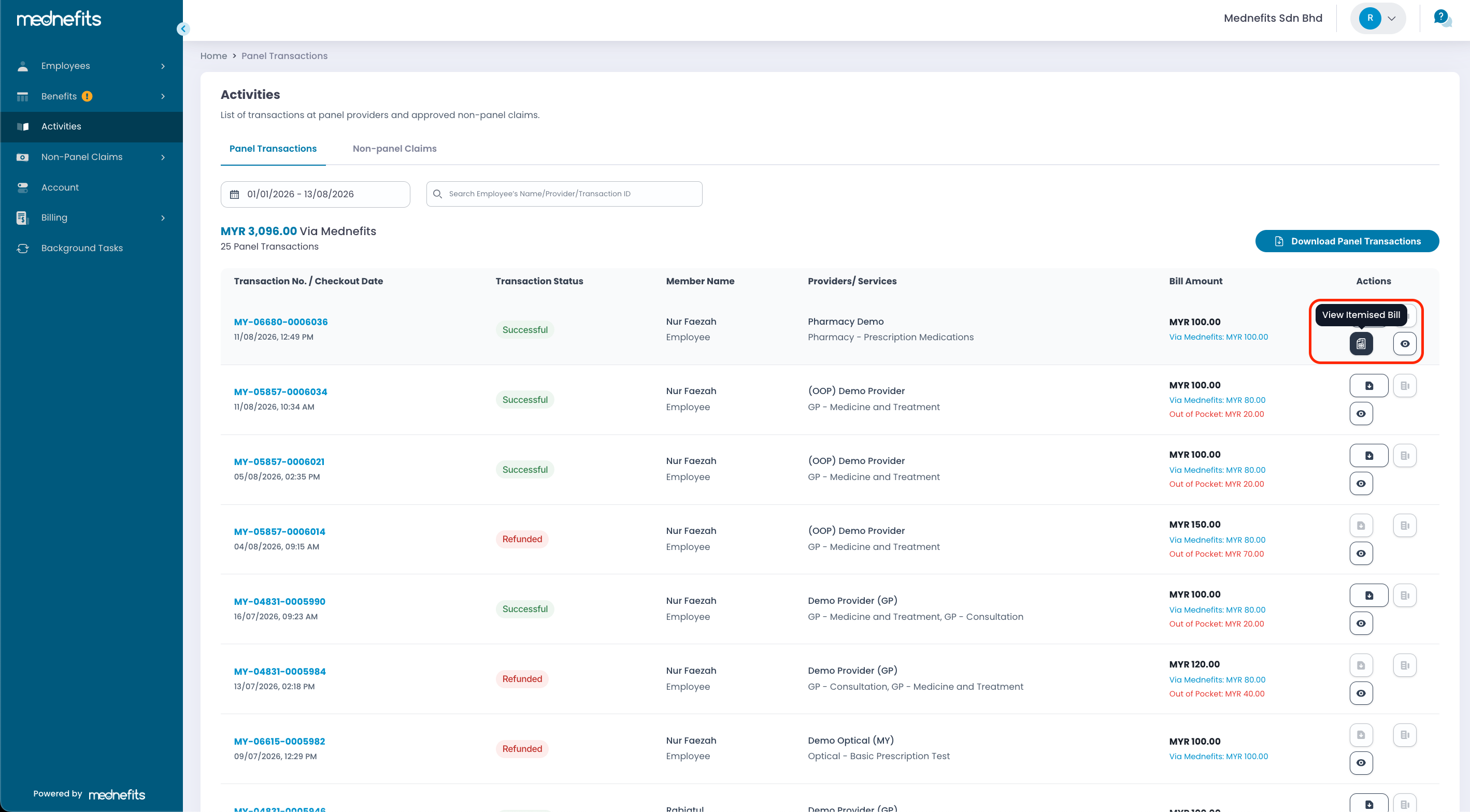Open transaction link MY-05857-0006021

[279, 461]
